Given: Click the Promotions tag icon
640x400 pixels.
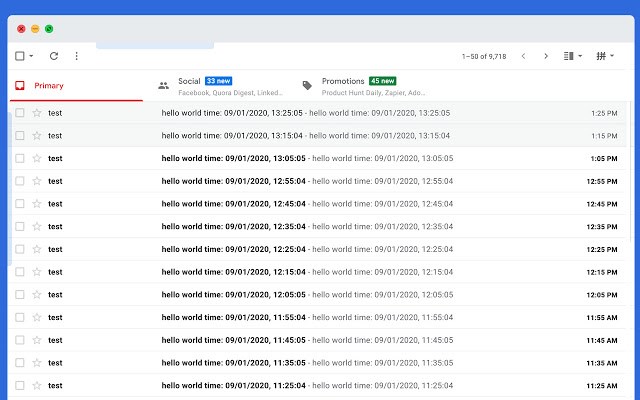Looking at the screenshot, I should (307, 85).
